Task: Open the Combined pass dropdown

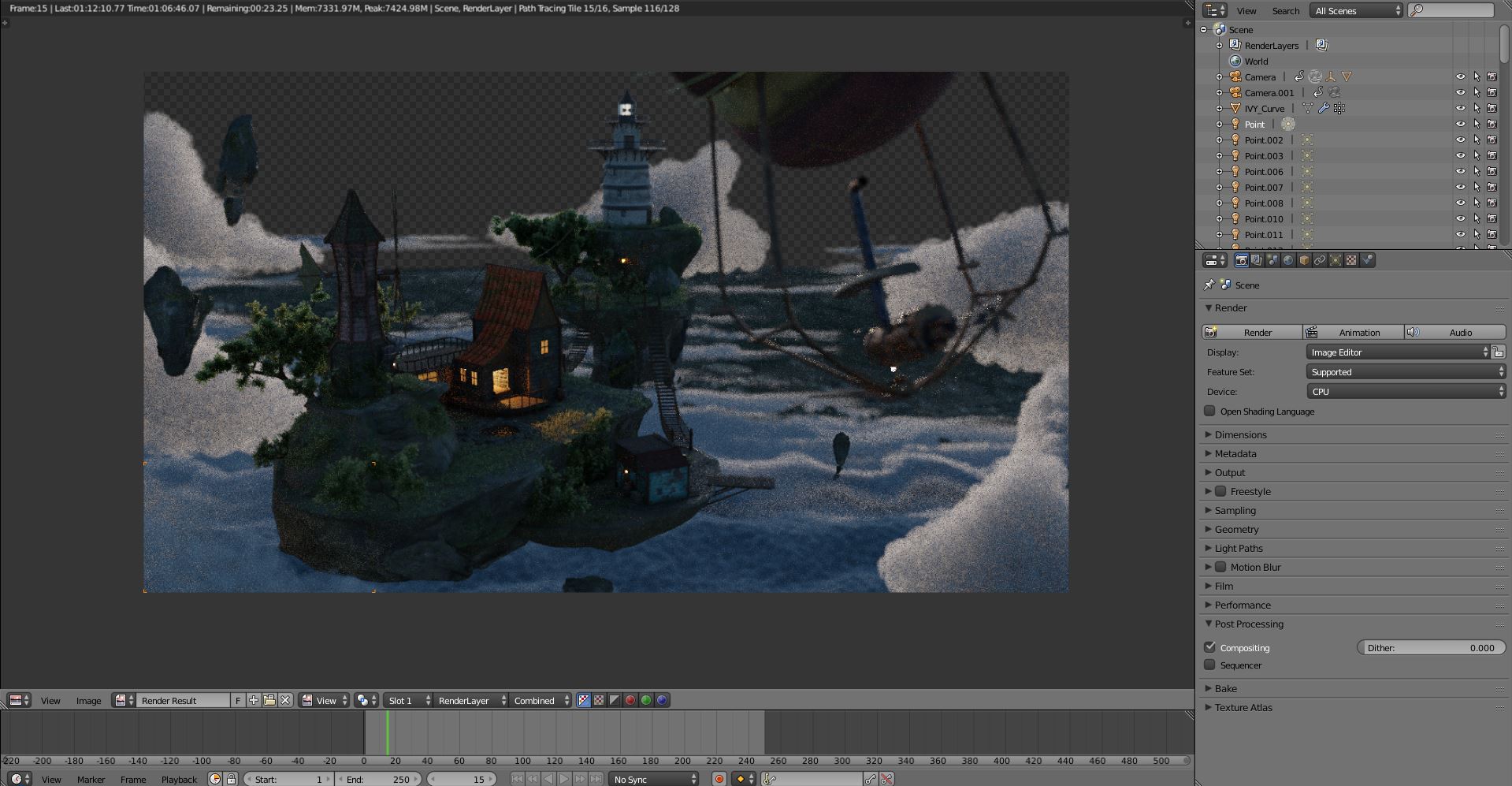Action: [x=541, y=700]
